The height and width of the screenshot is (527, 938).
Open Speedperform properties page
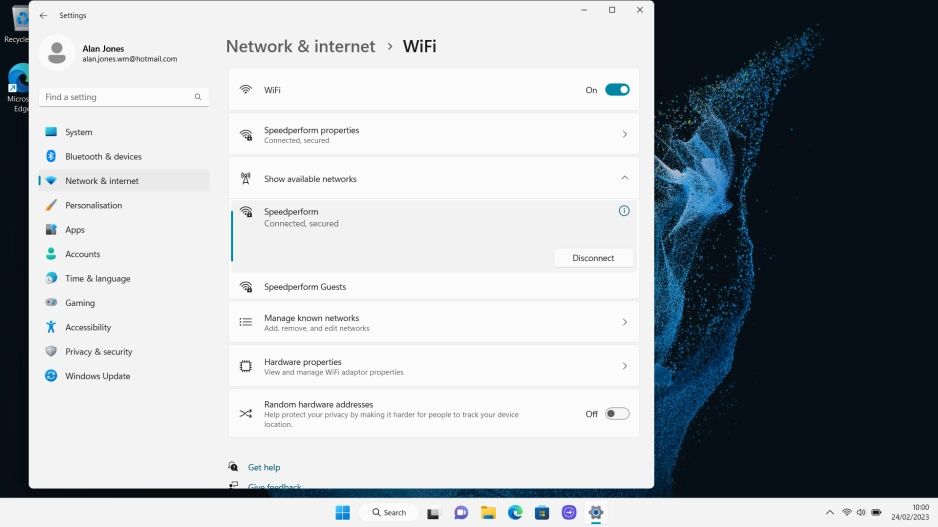pyautogui.click(x=433, y=135)
